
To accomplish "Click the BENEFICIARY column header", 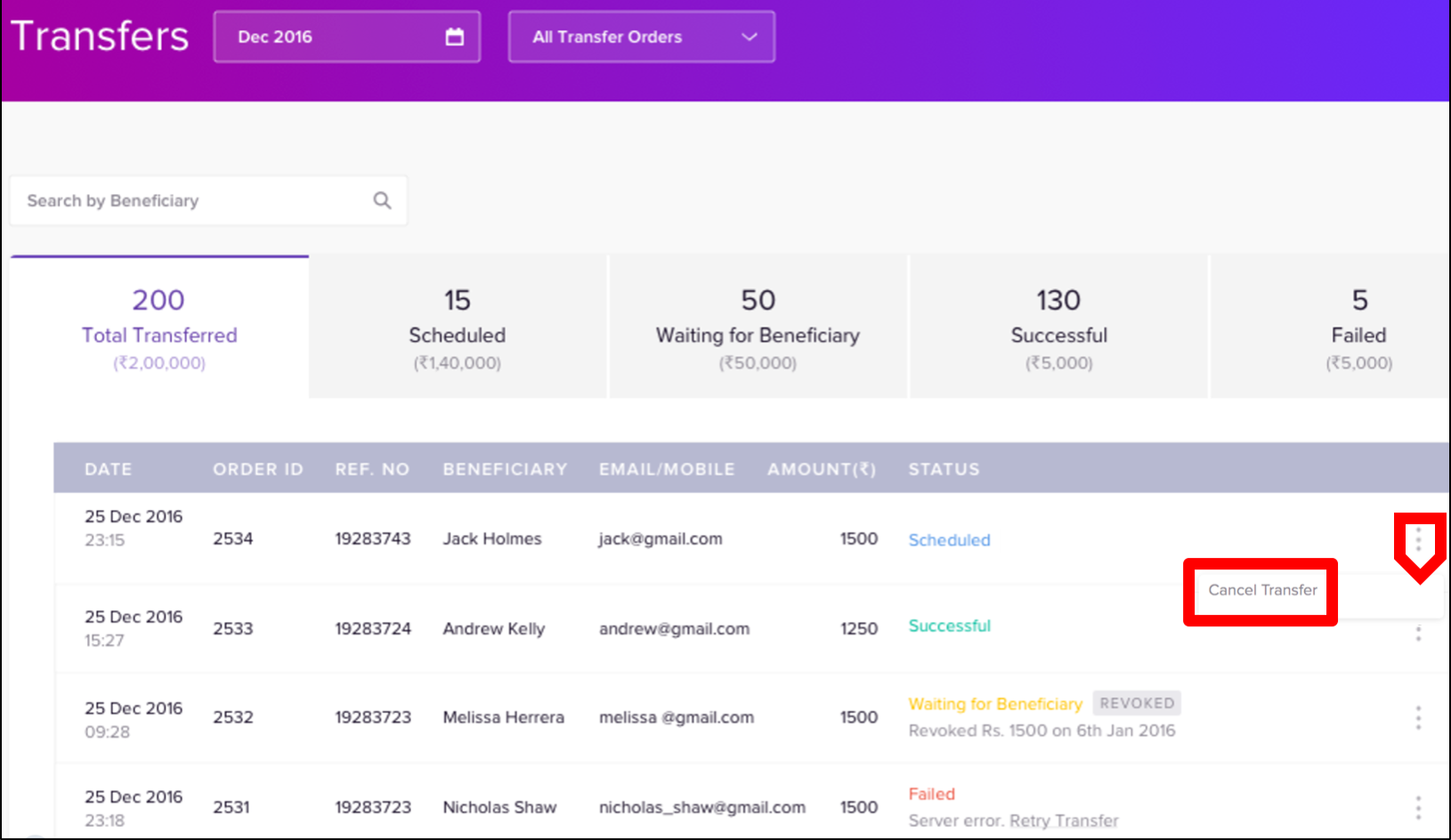I will point(505,469).
